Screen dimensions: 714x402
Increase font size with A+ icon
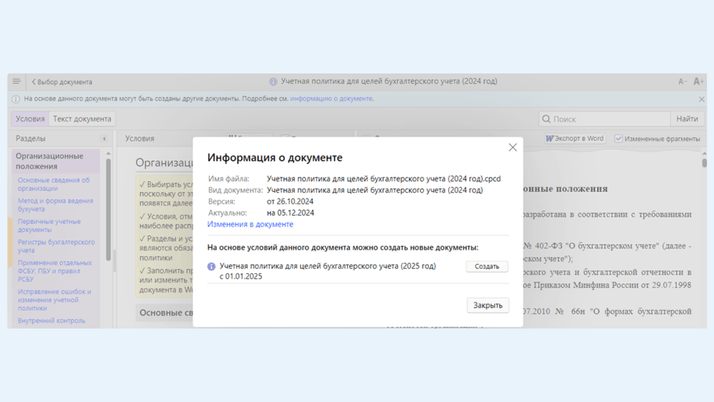[698, 82]
